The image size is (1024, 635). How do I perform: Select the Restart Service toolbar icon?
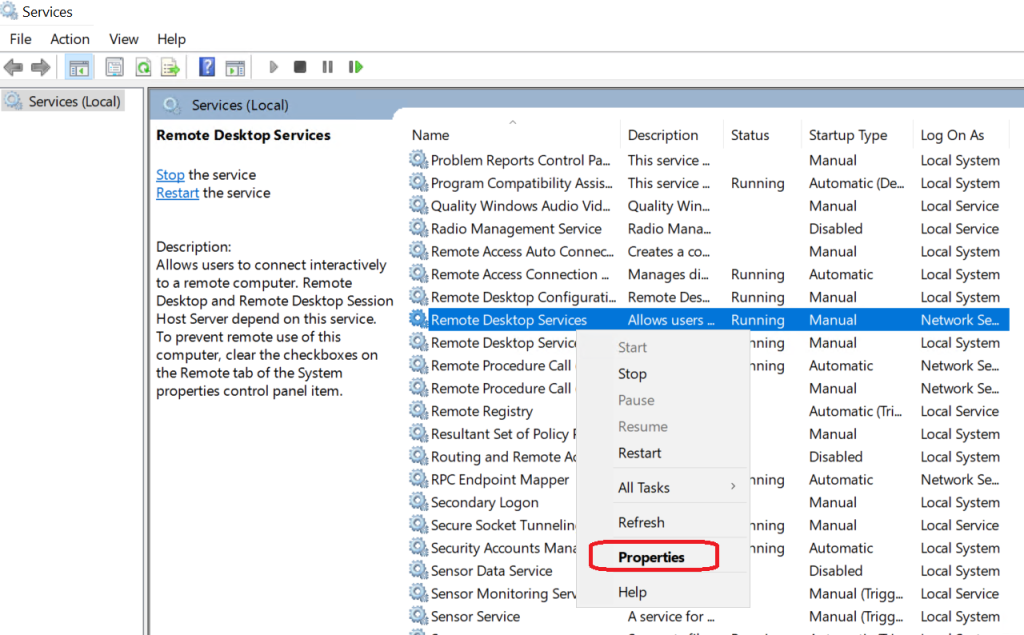356,66
